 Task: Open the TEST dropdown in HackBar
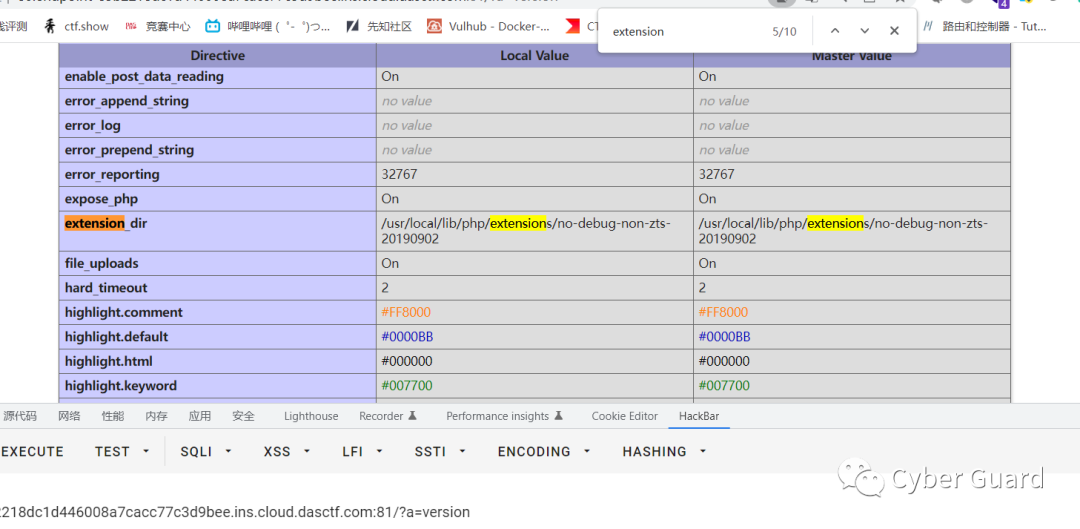122,451
